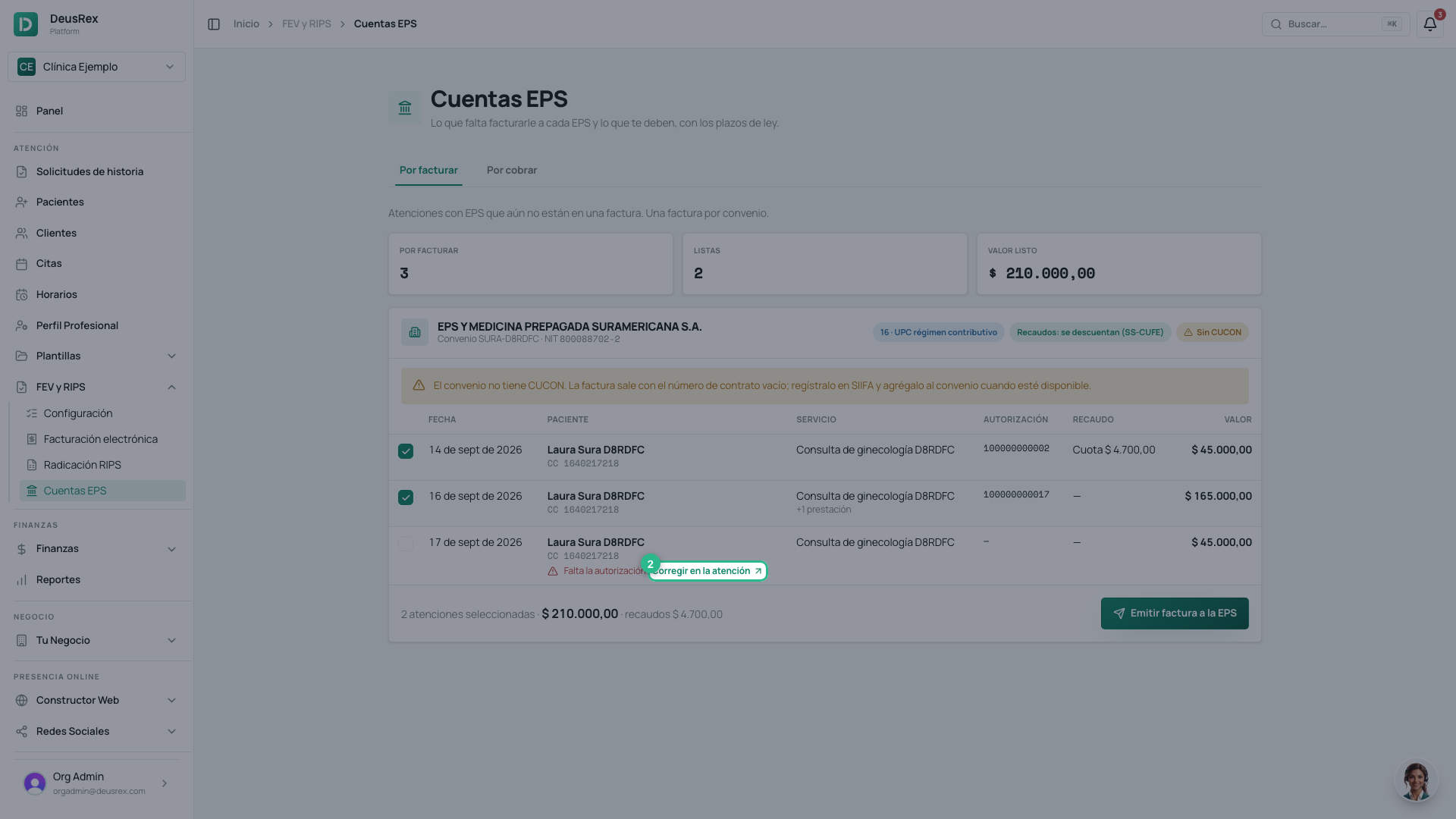
Task: Collapse the FEV y RIPS section
Action: [x=171, y=388]
